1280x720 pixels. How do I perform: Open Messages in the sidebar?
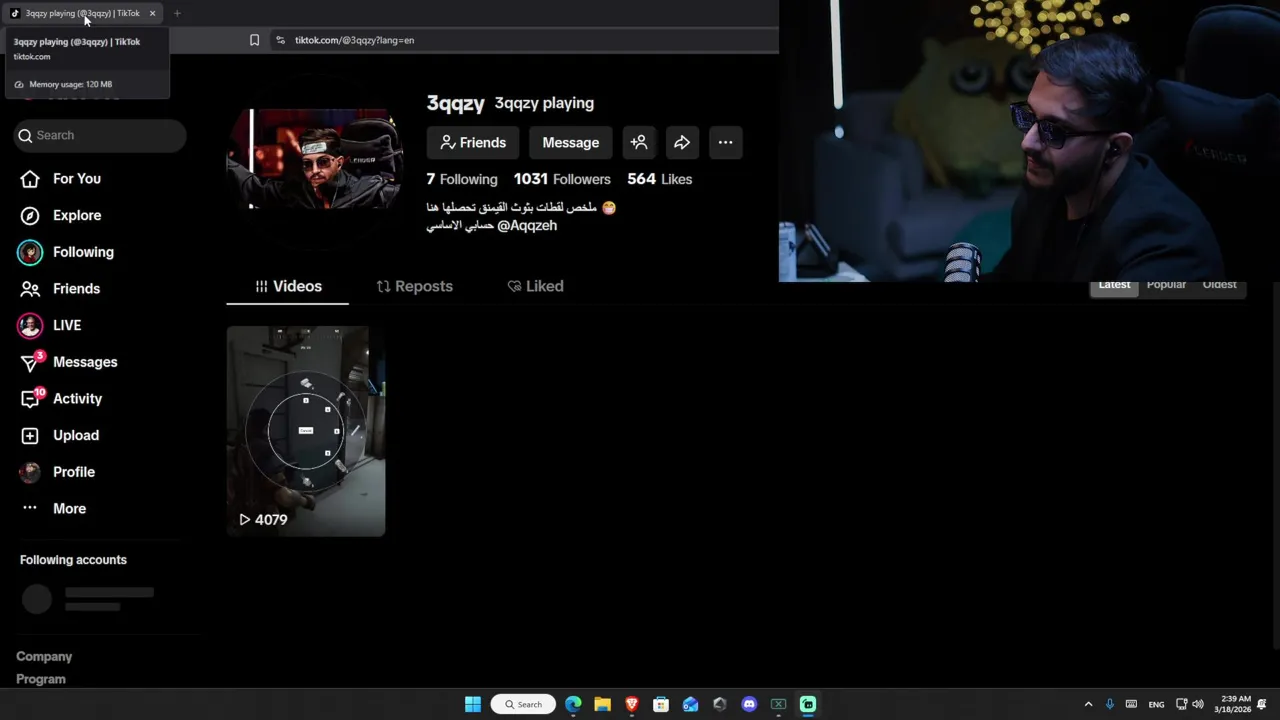[x=68, y=362]
